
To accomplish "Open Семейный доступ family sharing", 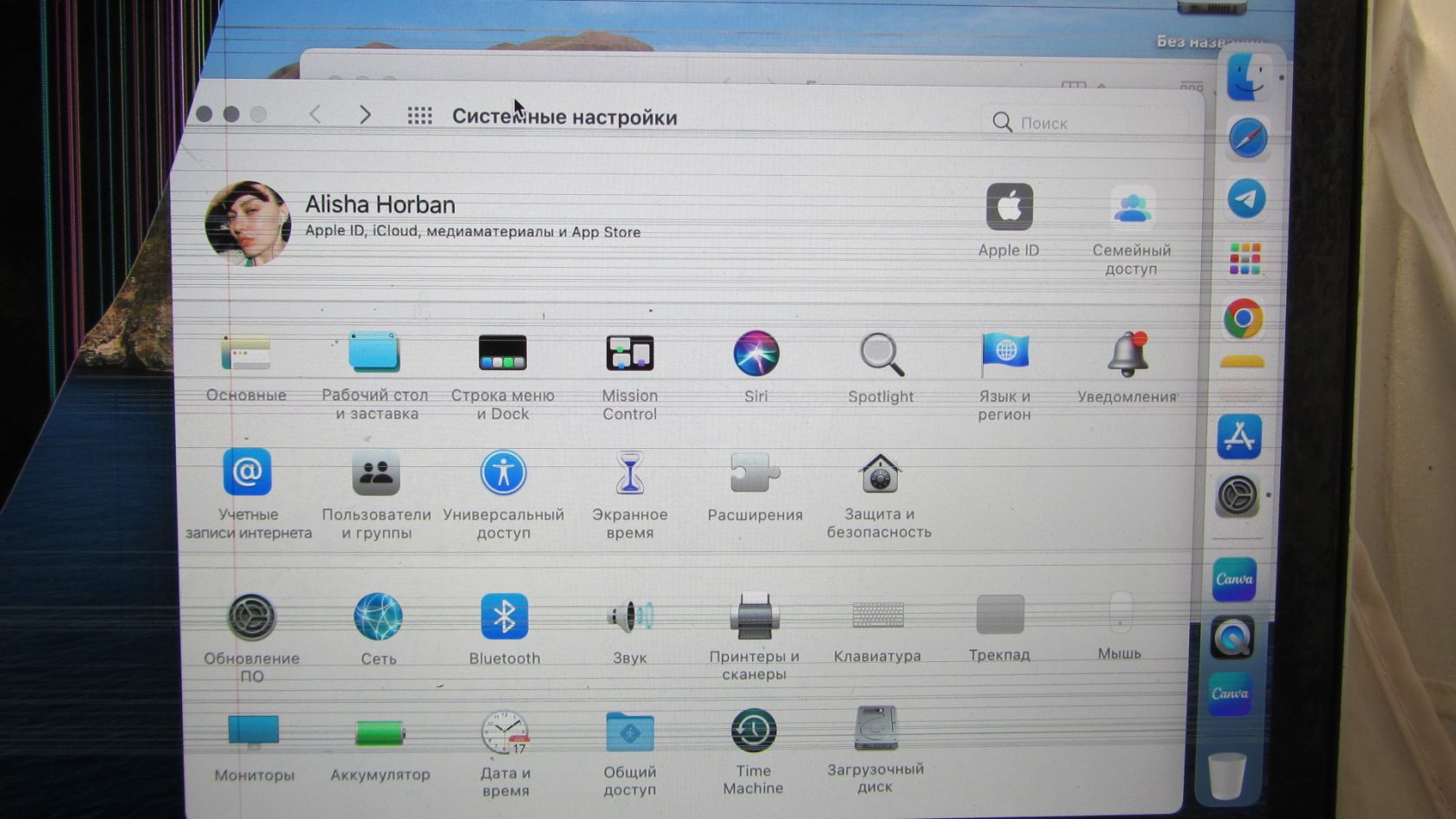I will (1132, 209).
